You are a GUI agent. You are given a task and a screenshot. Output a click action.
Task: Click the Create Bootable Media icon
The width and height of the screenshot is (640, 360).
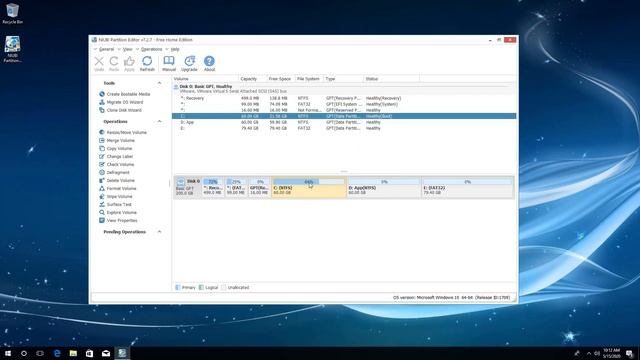click(x=102, y=94)
